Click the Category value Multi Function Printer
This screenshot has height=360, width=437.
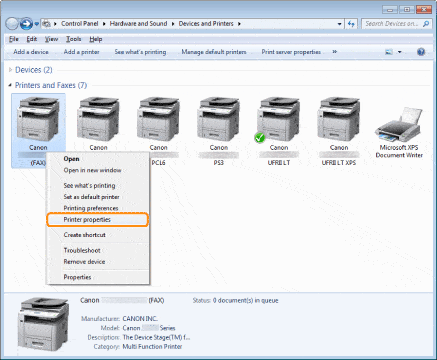(x=152, y=347)
